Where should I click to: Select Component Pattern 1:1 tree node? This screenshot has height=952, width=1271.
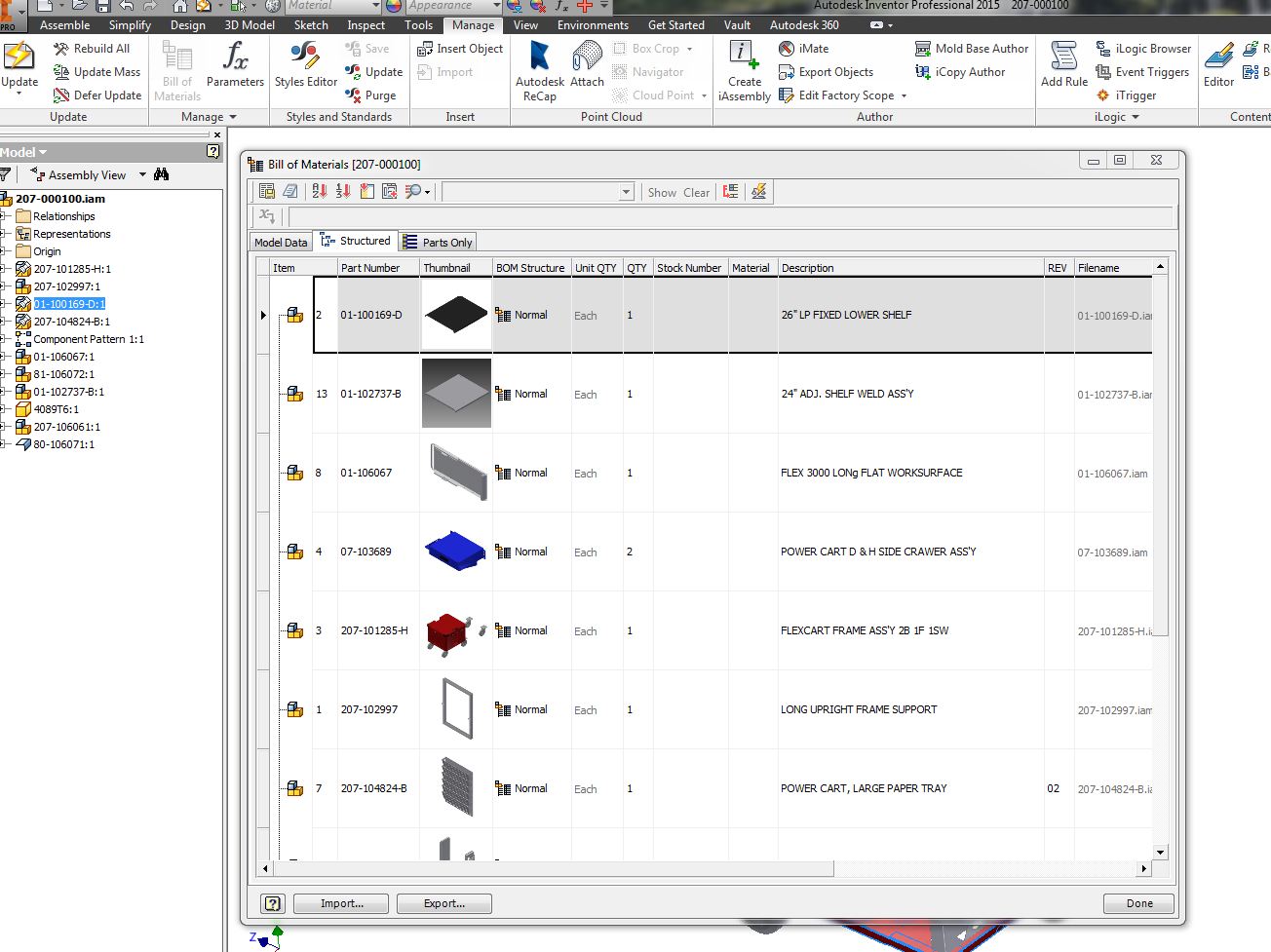[x=88, y=339]
